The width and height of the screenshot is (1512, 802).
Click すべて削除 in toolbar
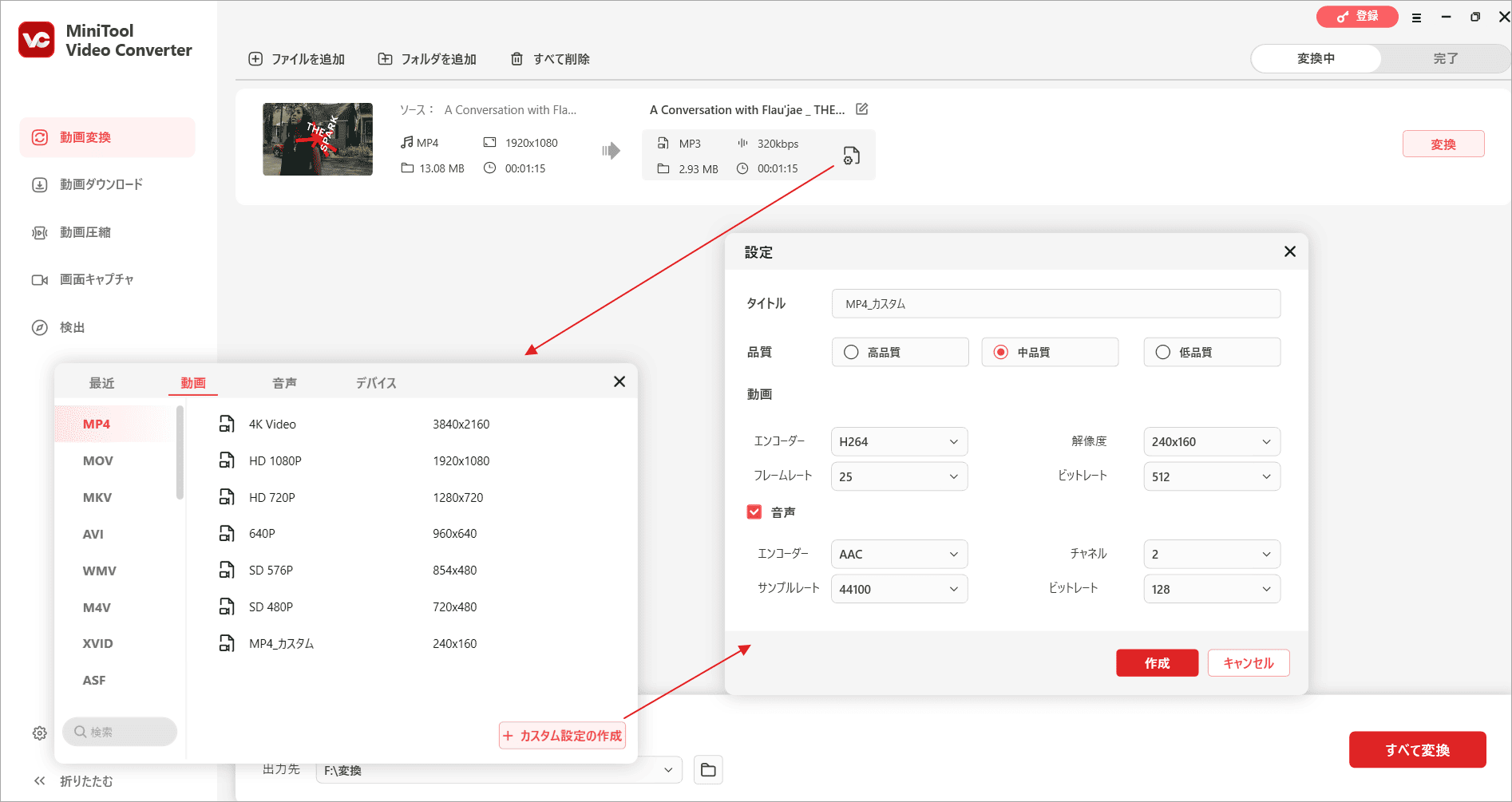550,59
